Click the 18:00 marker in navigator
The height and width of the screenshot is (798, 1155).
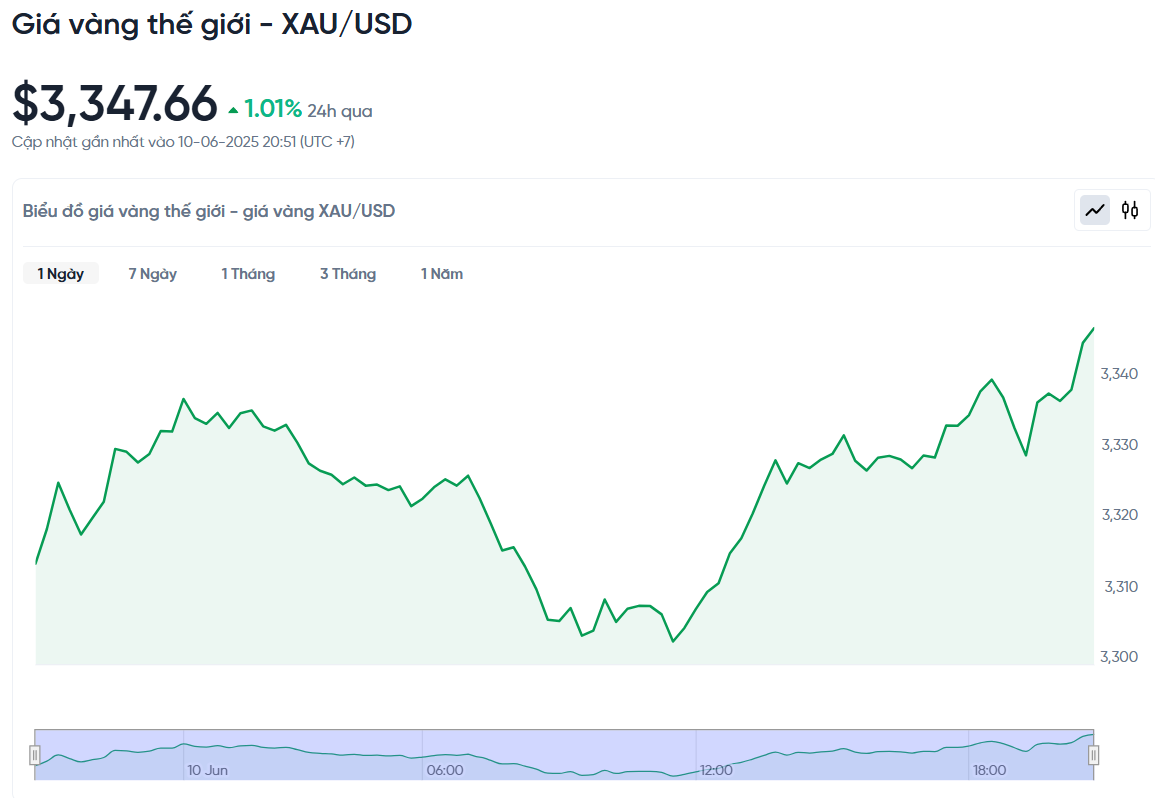click(x=989, y=770)
